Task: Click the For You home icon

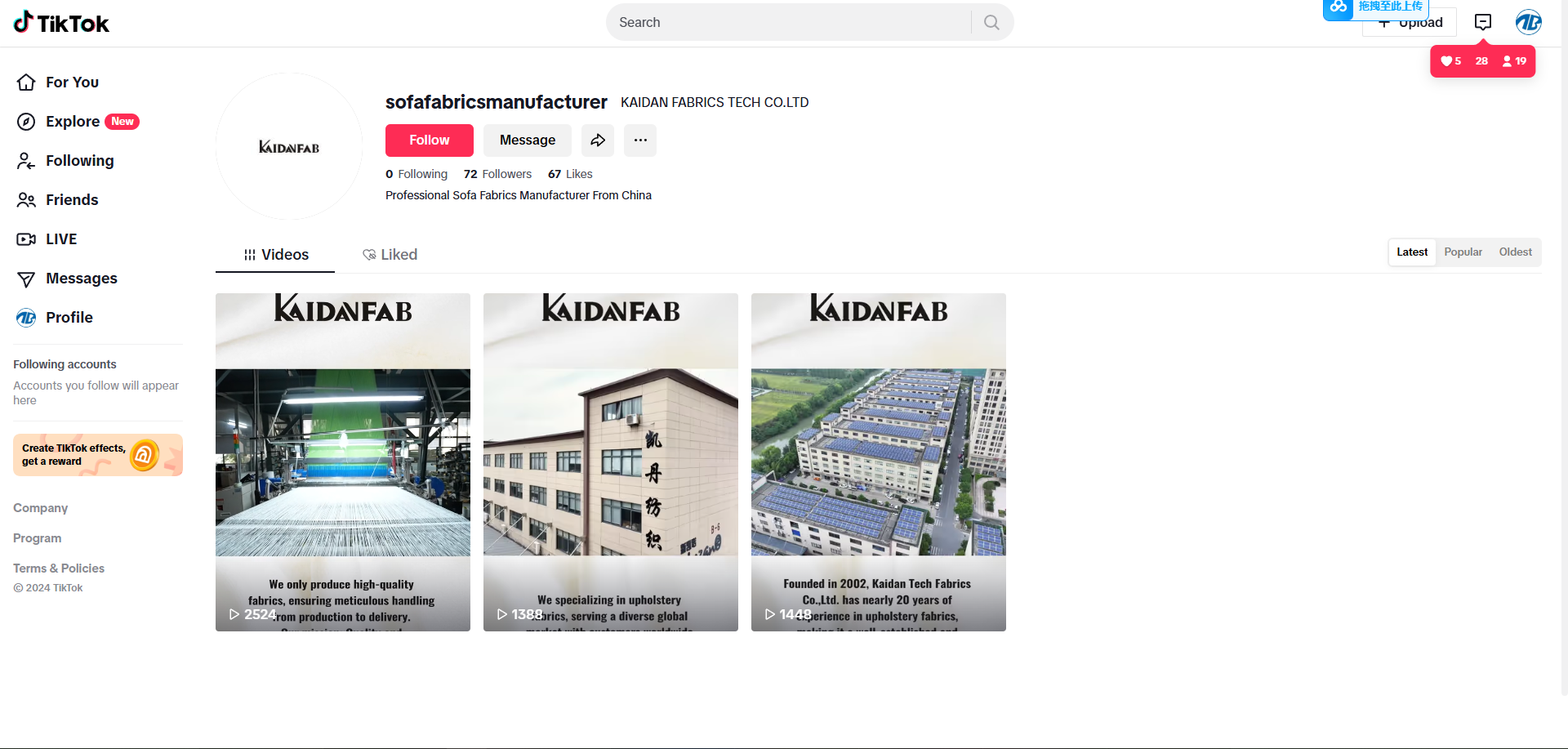Action: tap(26, 82)
